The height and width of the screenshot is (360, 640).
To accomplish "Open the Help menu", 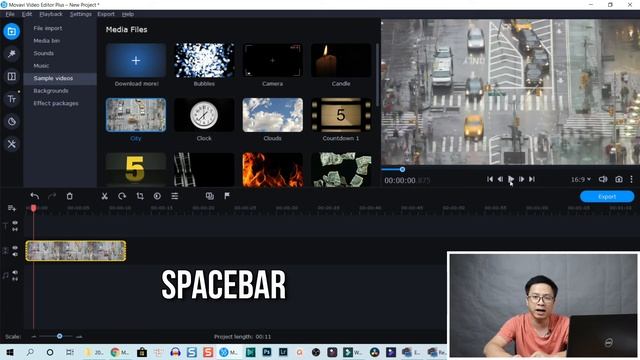I will click(x=128, y=14).
